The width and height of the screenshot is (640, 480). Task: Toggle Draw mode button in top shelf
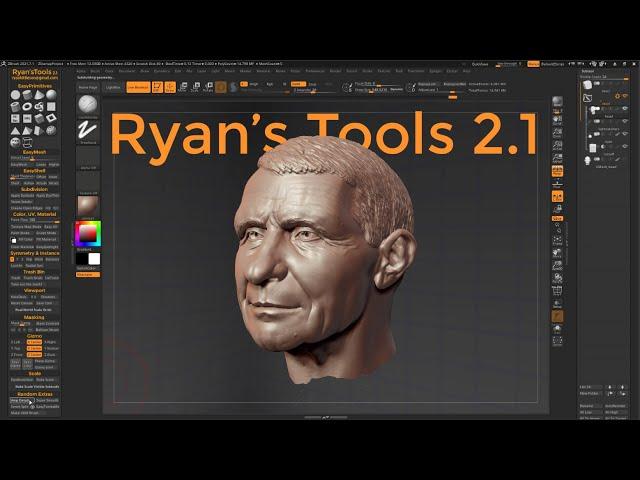pos(170,87)
